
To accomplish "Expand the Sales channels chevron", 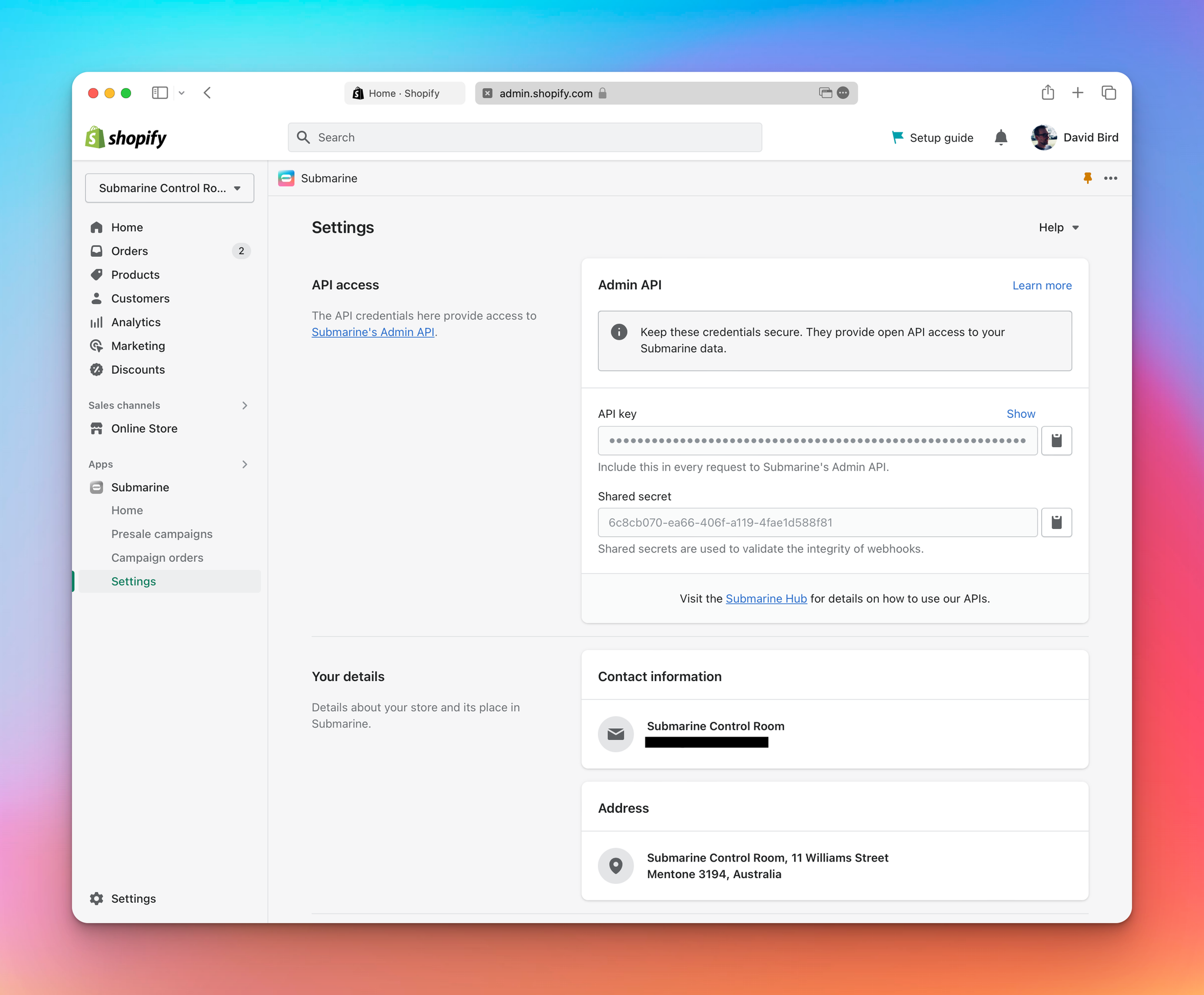I will [245, 406].
